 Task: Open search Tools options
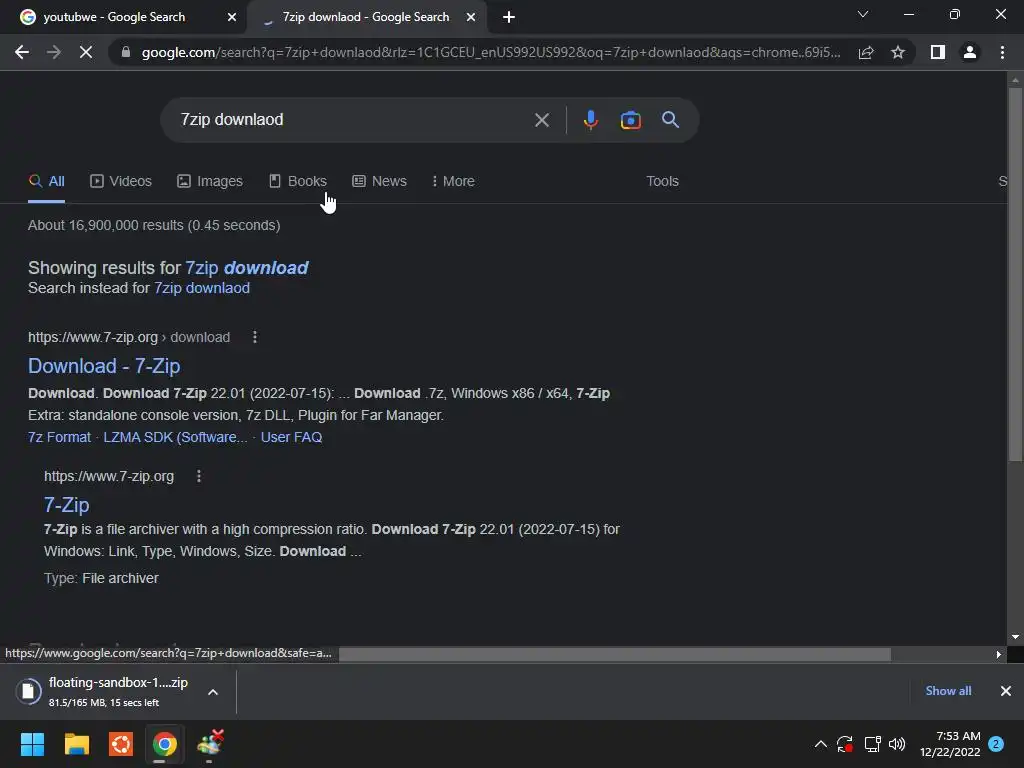point(662,182)
